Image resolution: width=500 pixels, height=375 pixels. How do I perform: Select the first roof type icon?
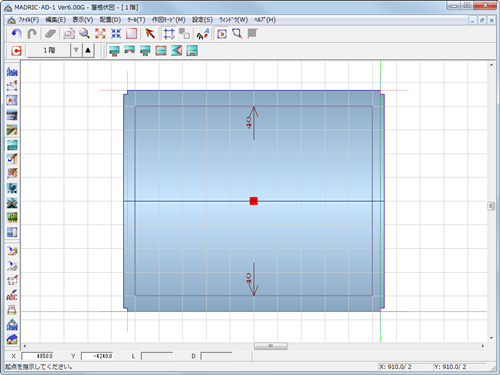click(114, 51)
